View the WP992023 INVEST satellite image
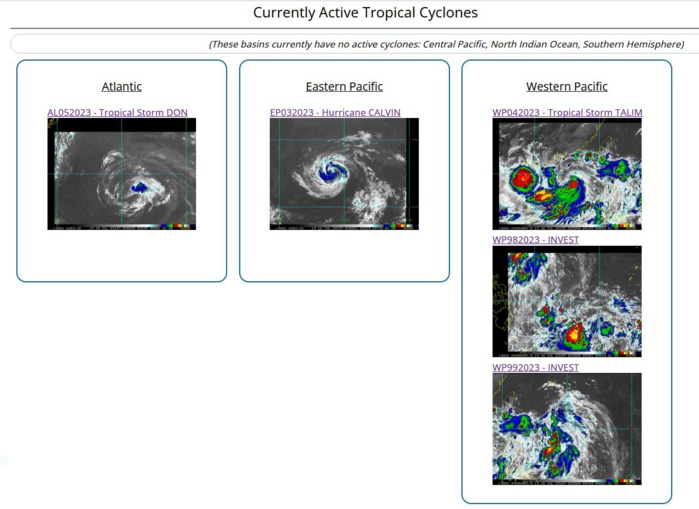This screenshot has width=699, height=509. tap(567, 429)
